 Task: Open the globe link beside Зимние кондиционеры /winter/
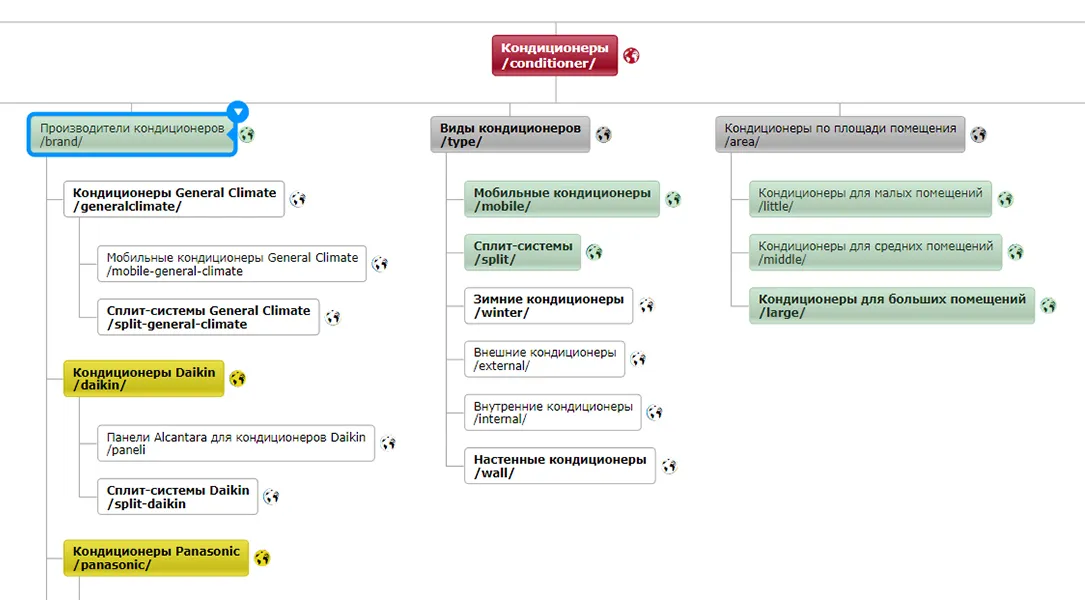(x=646, y=305)
